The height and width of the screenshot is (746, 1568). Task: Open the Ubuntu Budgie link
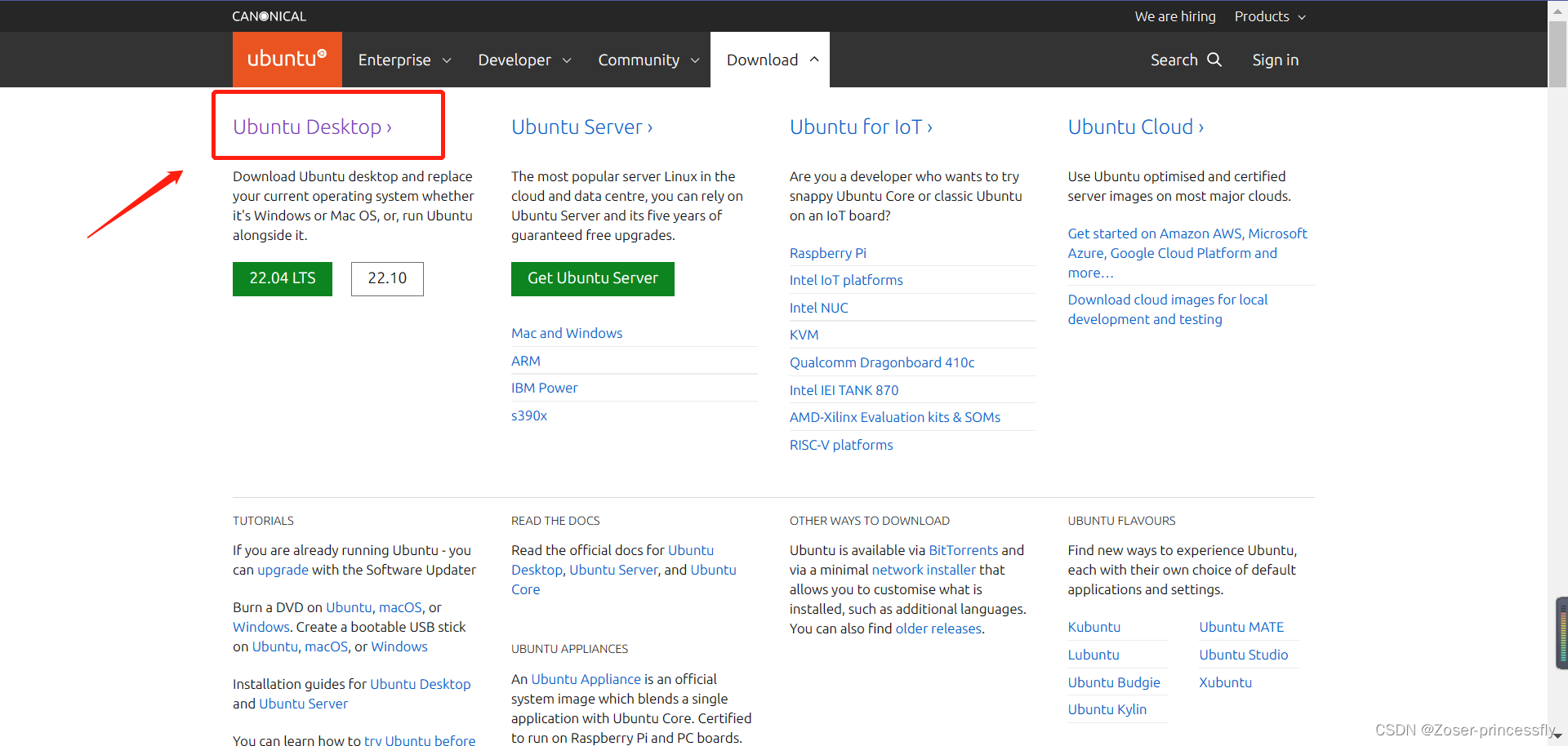tap(1114, 682)
